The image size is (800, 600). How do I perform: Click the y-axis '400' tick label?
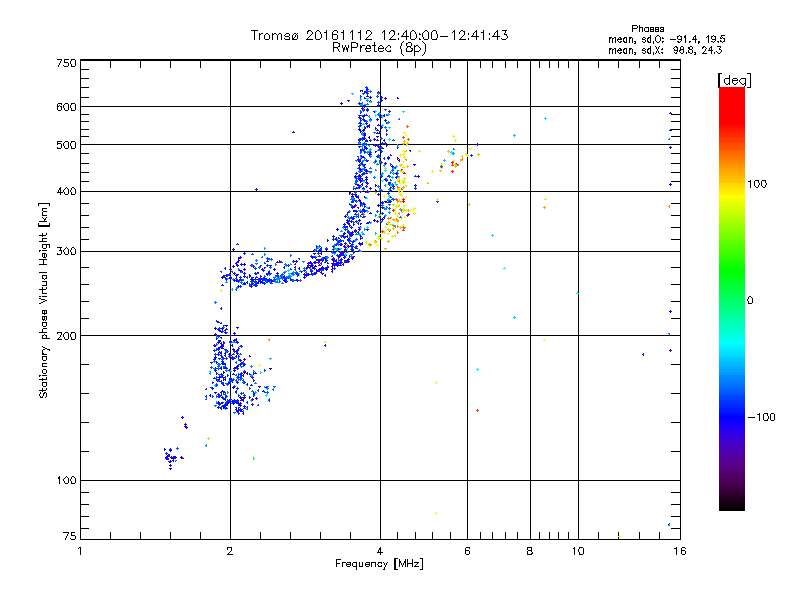pyautogui.click(x=66, y=191)
